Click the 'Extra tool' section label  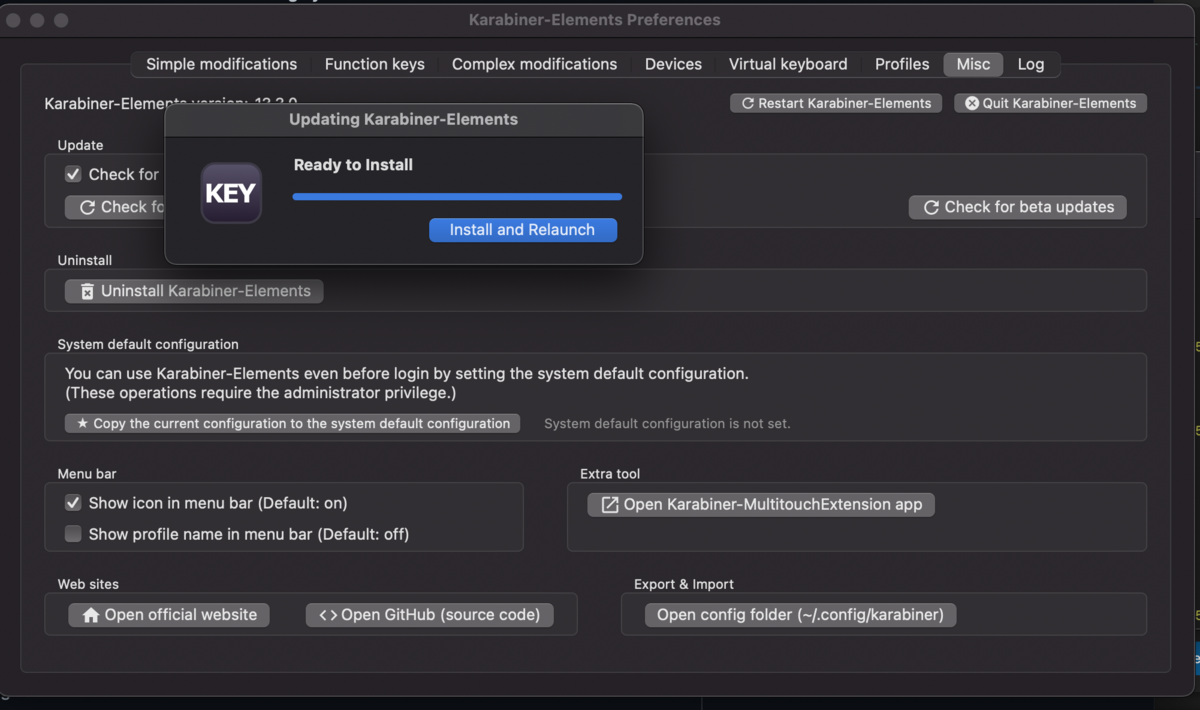[x=610, y=474]
